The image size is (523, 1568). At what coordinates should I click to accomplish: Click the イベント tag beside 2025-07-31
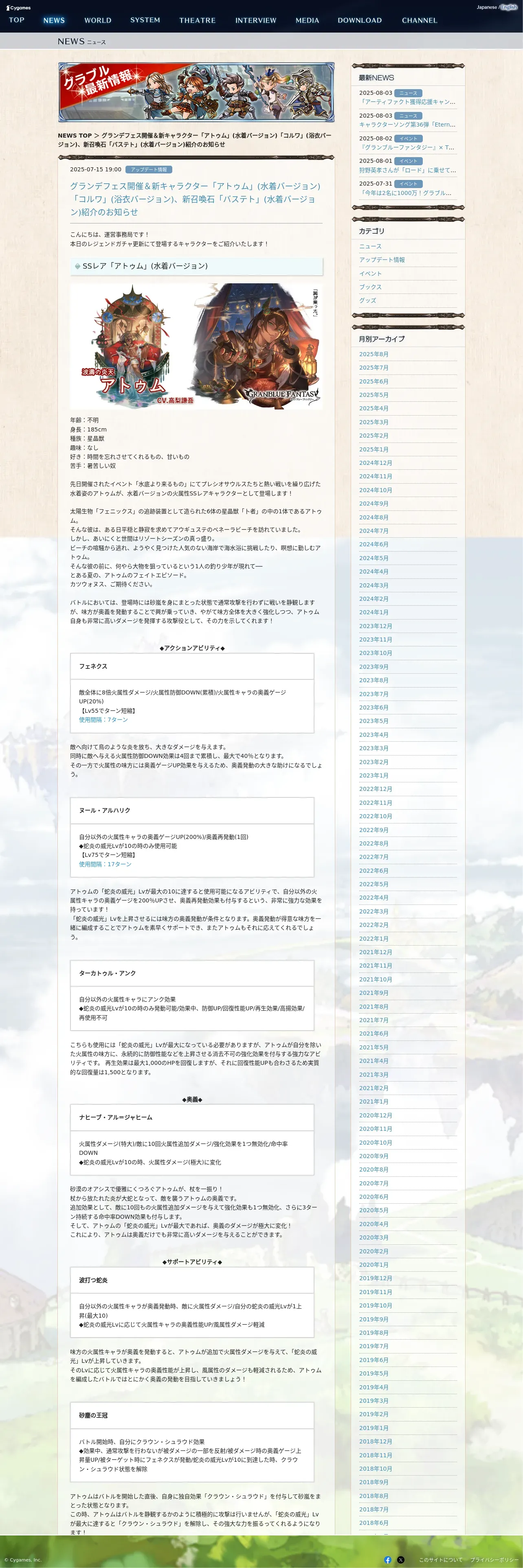pyautogui.click(x=408, y=184)
